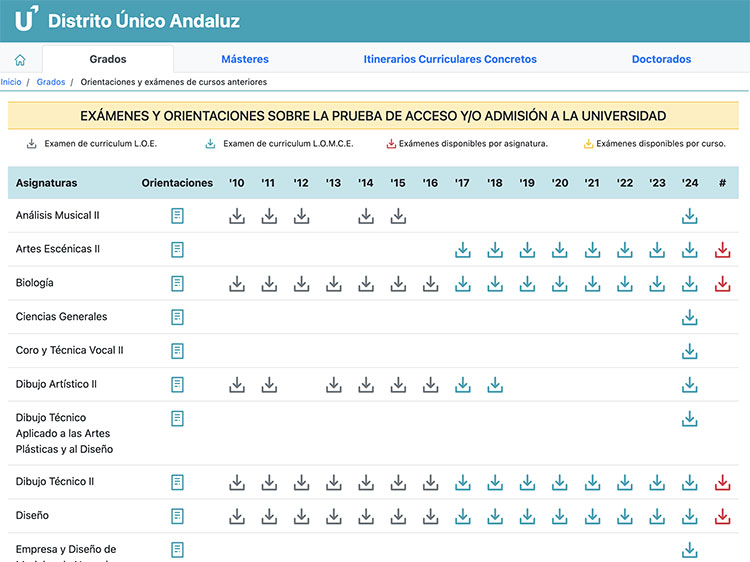The height and width of the screenshot is (562, 750).
Task: Open the Doctorados tab
Action: coord(661,59)
